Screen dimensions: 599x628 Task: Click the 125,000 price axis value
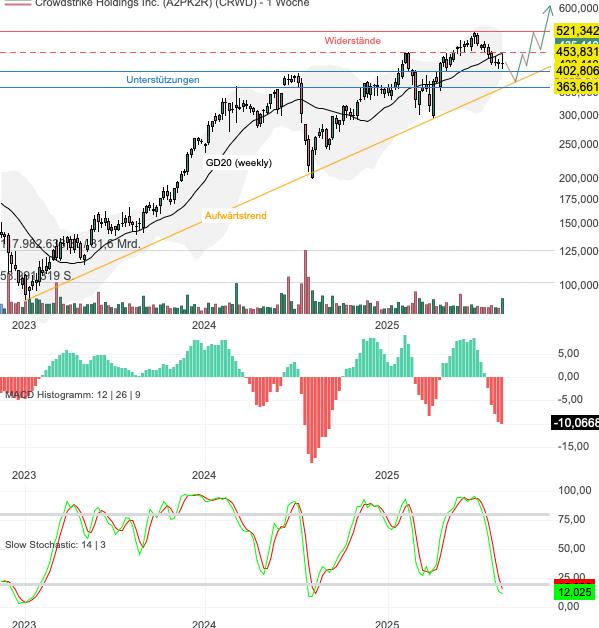point(578,251)
